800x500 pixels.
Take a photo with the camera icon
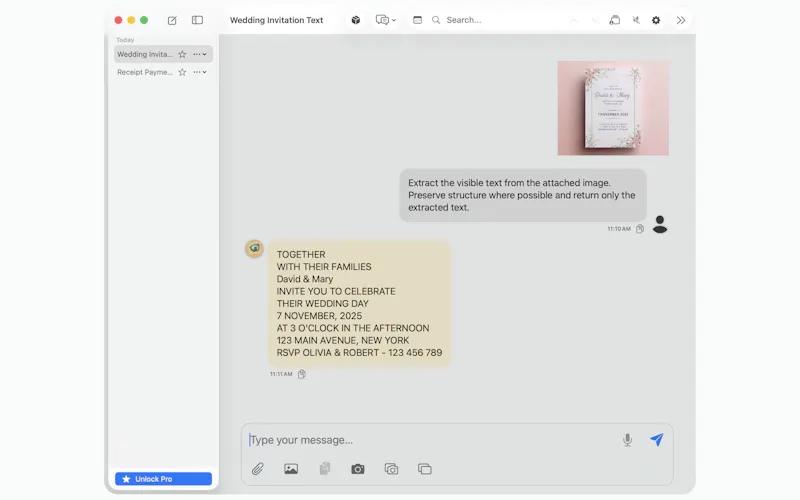(x=358, y=468)
